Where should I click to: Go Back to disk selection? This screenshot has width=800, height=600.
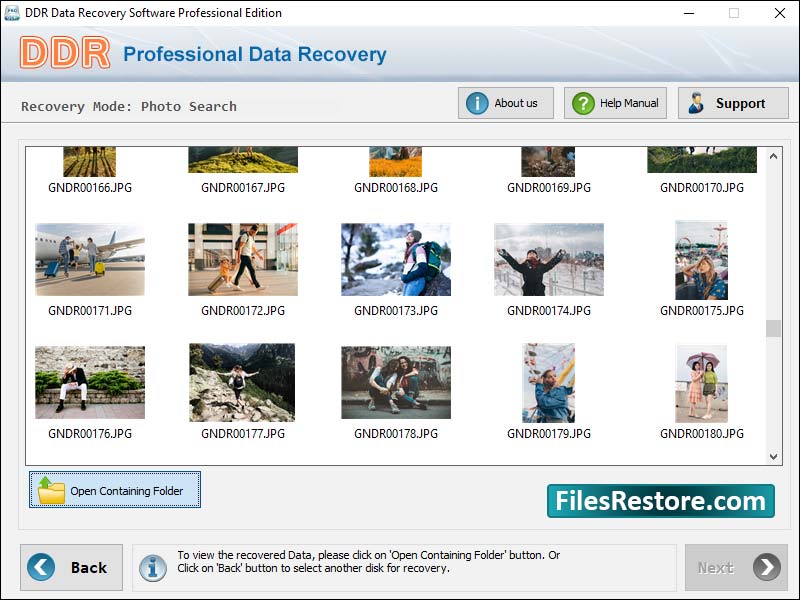[70, 567]
